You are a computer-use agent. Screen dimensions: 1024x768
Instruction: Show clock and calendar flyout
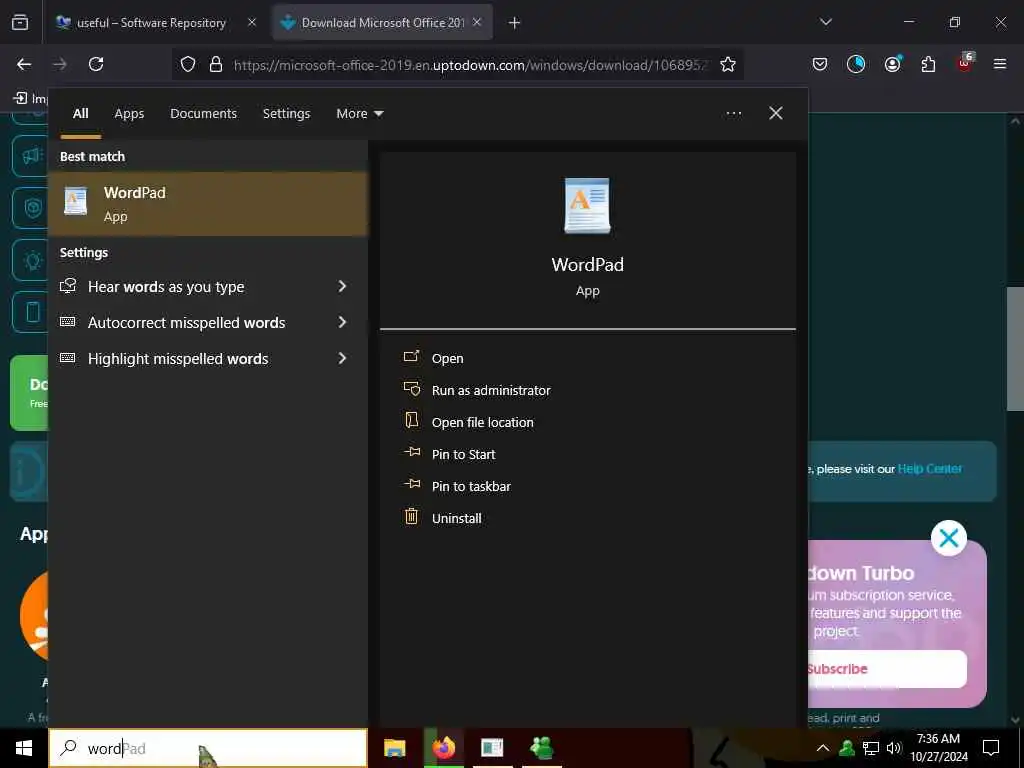click(x=938, y=748)
